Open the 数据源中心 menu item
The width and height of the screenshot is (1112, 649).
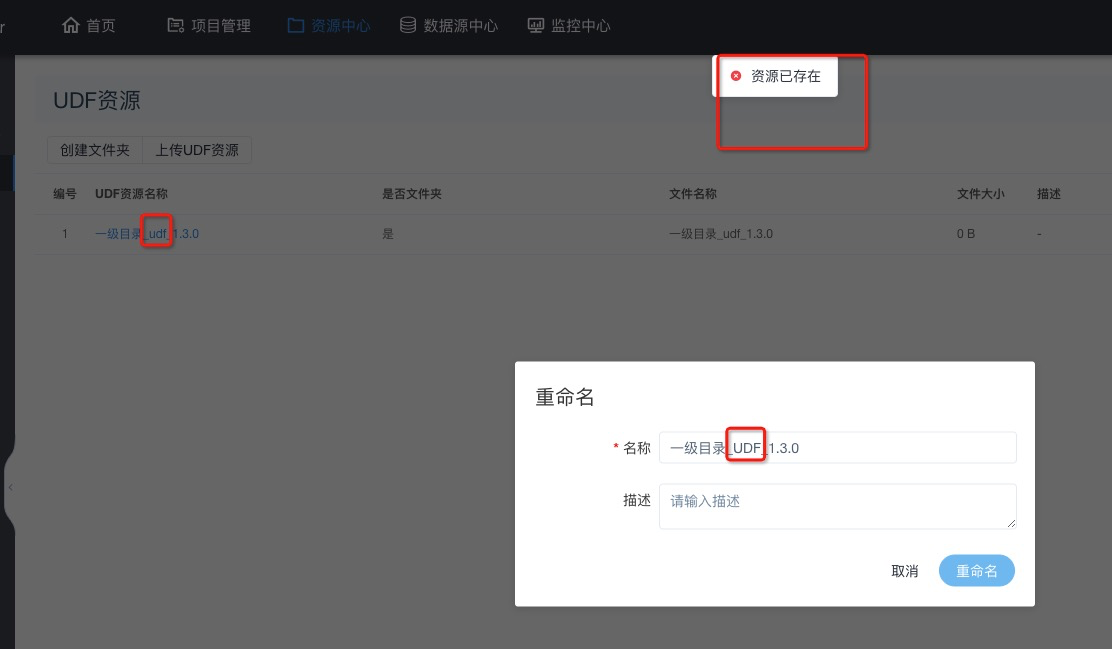(x=449, y=26)
